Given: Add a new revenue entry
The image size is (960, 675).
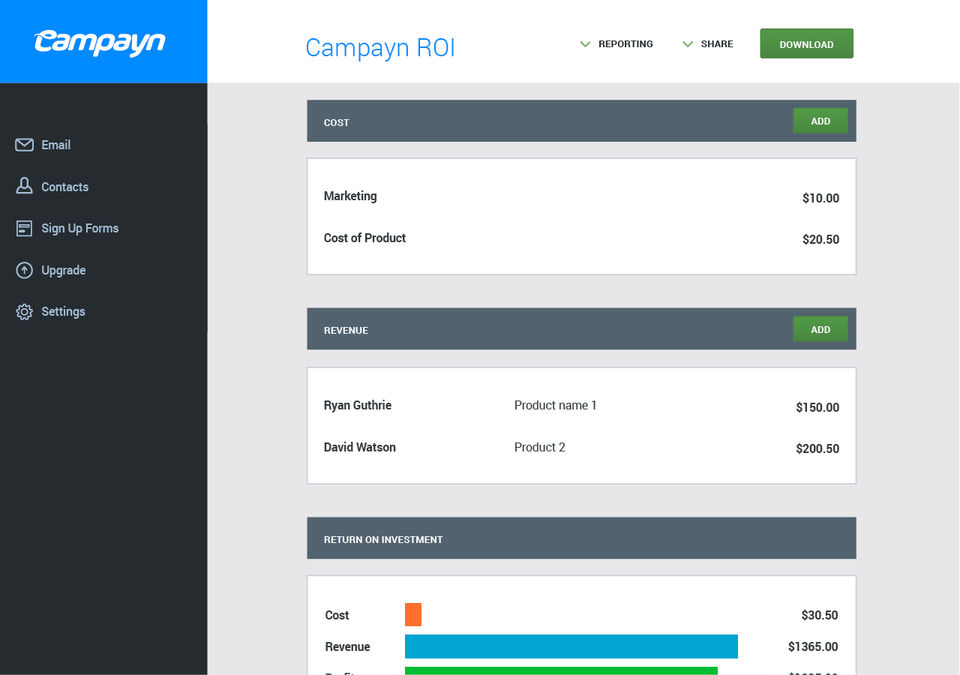Looking at the screenshot, I should coord(820,329).
